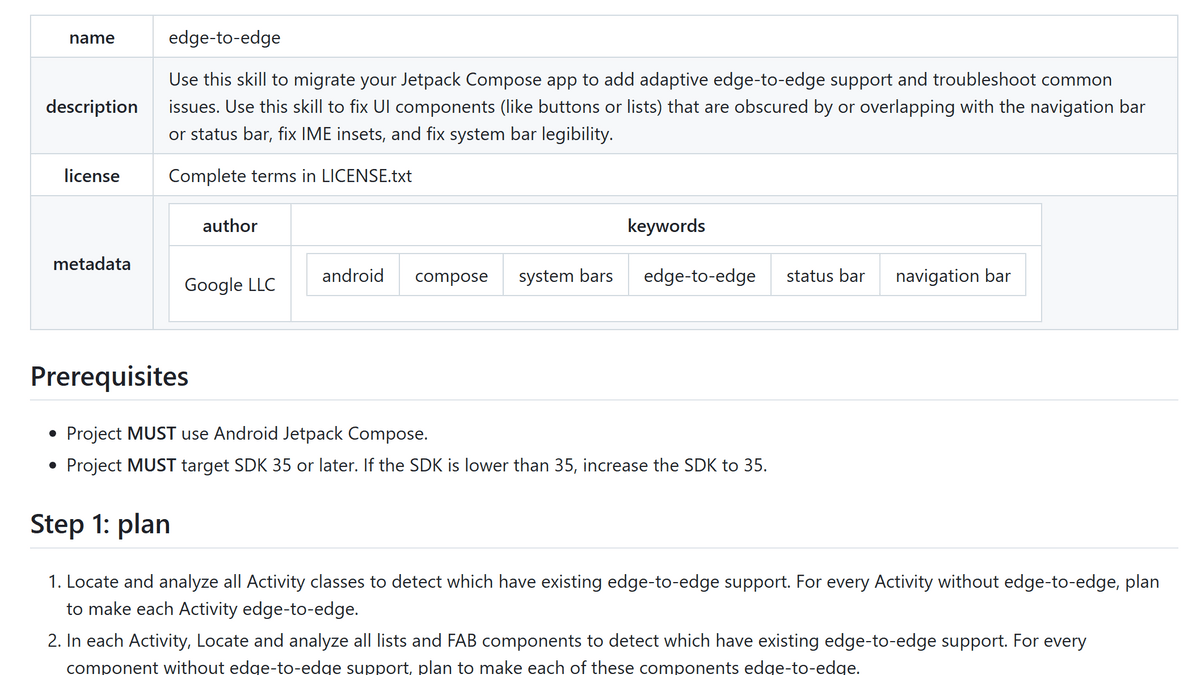Image resolution: width=1200 pixels, height=675 pixels.
Task: Click the 'Prerequisites' heading
Action: click(x=109, y=377)
